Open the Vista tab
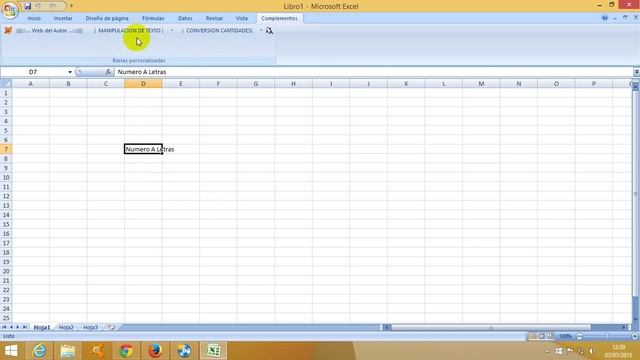Screen dimensions: 640x360 pyautogui.click(x=242, y=18)
